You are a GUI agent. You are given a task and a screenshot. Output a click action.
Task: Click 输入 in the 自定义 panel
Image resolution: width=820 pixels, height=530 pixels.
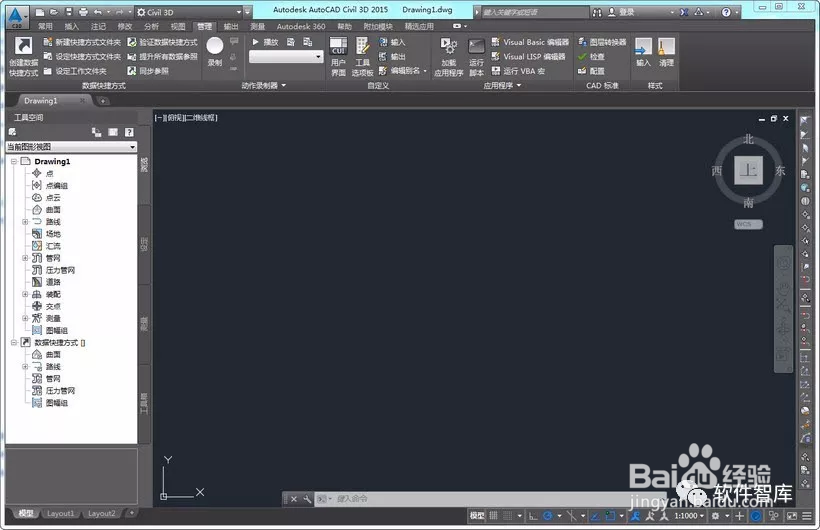click(x=392, y=42)
